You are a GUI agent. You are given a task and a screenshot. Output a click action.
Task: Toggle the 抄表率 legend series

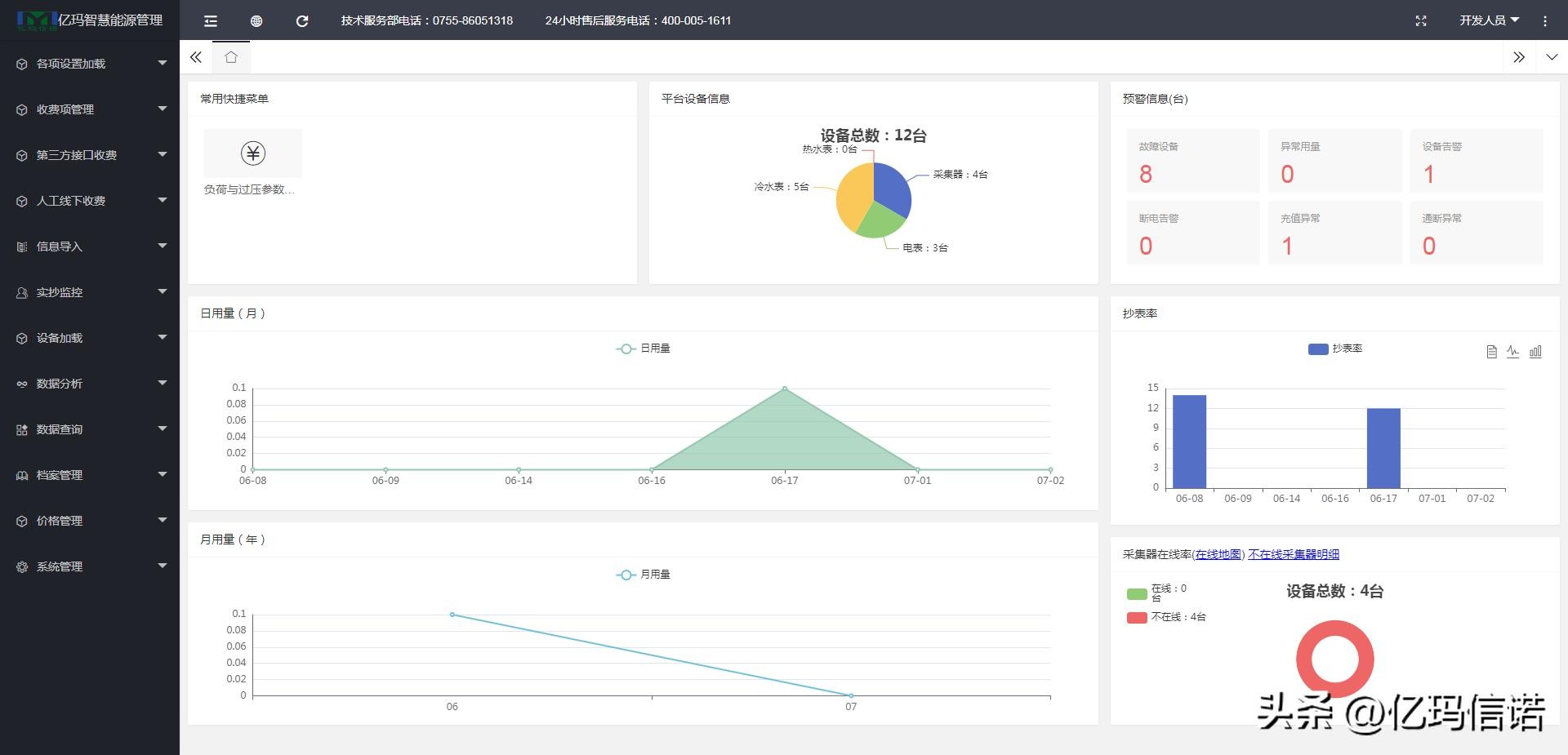pyautogui.click(x=1334, y=349)
